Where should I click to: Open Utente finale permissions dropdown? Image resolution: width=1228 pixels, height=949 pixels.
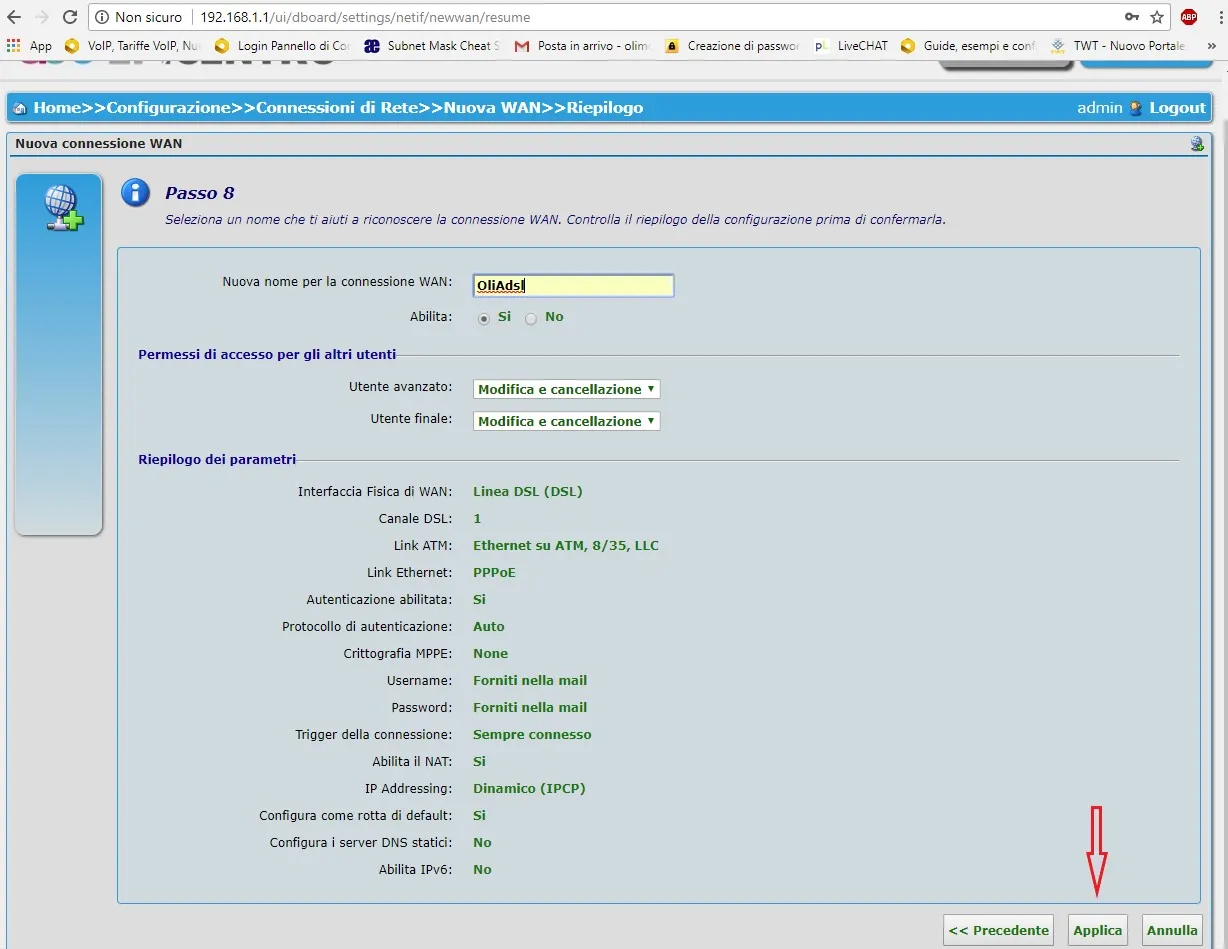click(x=566, y=421)
